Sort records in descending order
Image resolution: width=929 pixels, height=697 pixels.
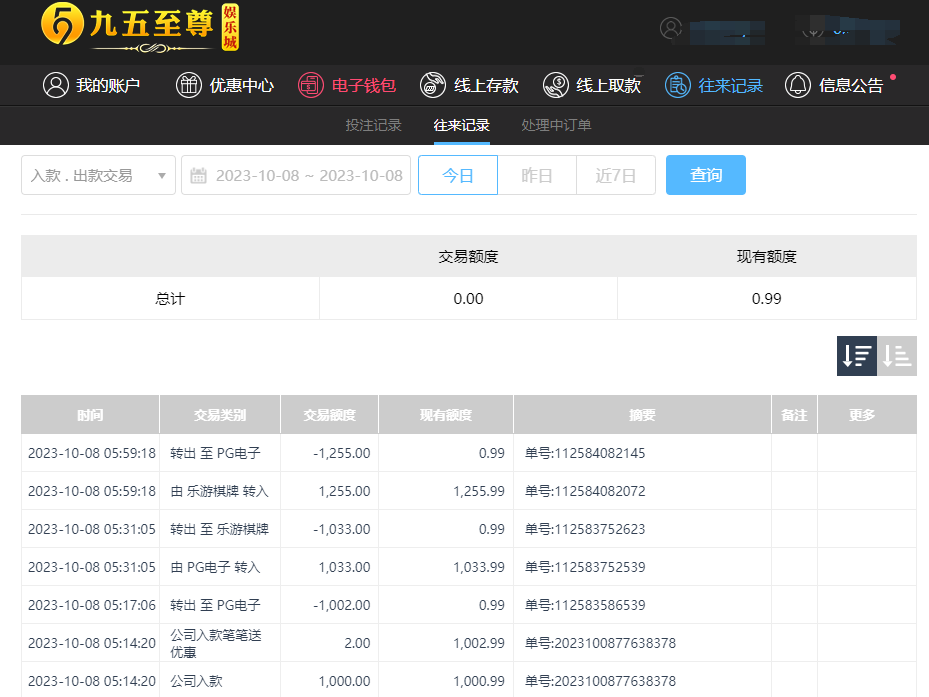(x=857, y=356)
